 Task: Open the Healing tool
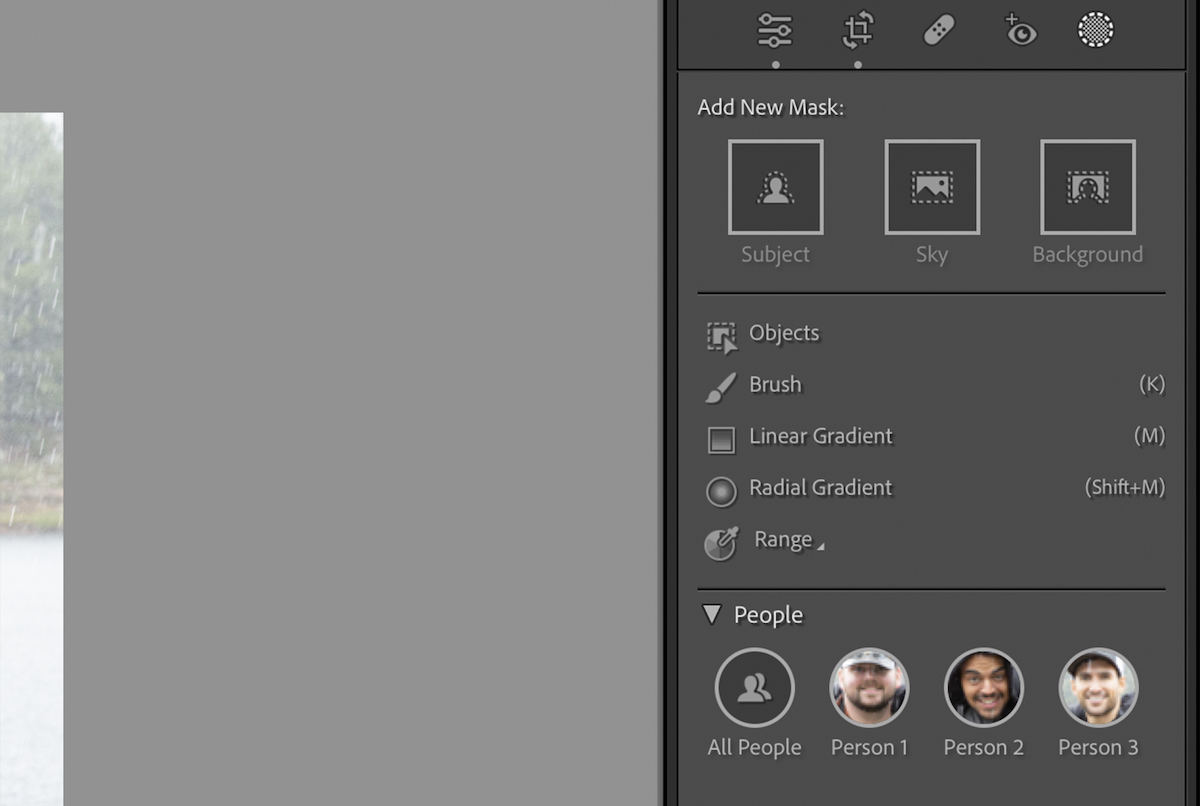[937, 30]
